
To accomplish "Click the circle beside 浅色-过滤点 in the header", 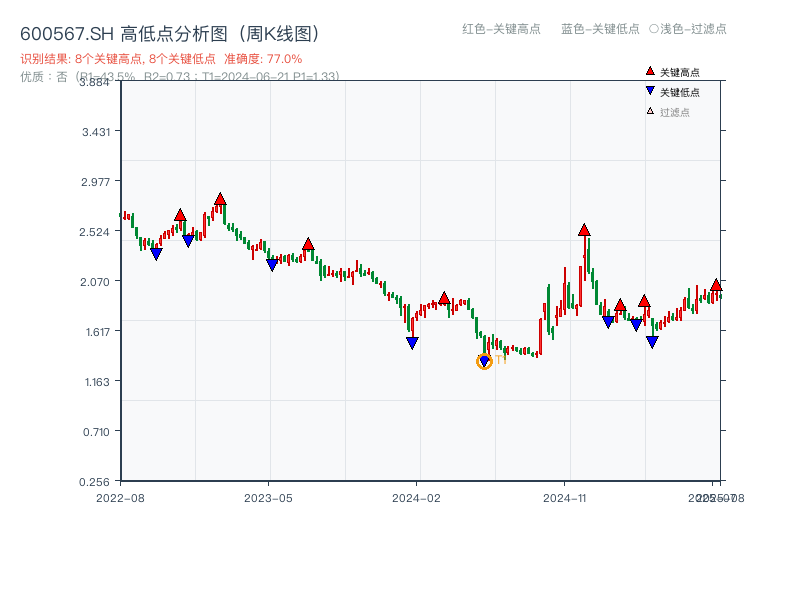I will (x=654, y=29).
